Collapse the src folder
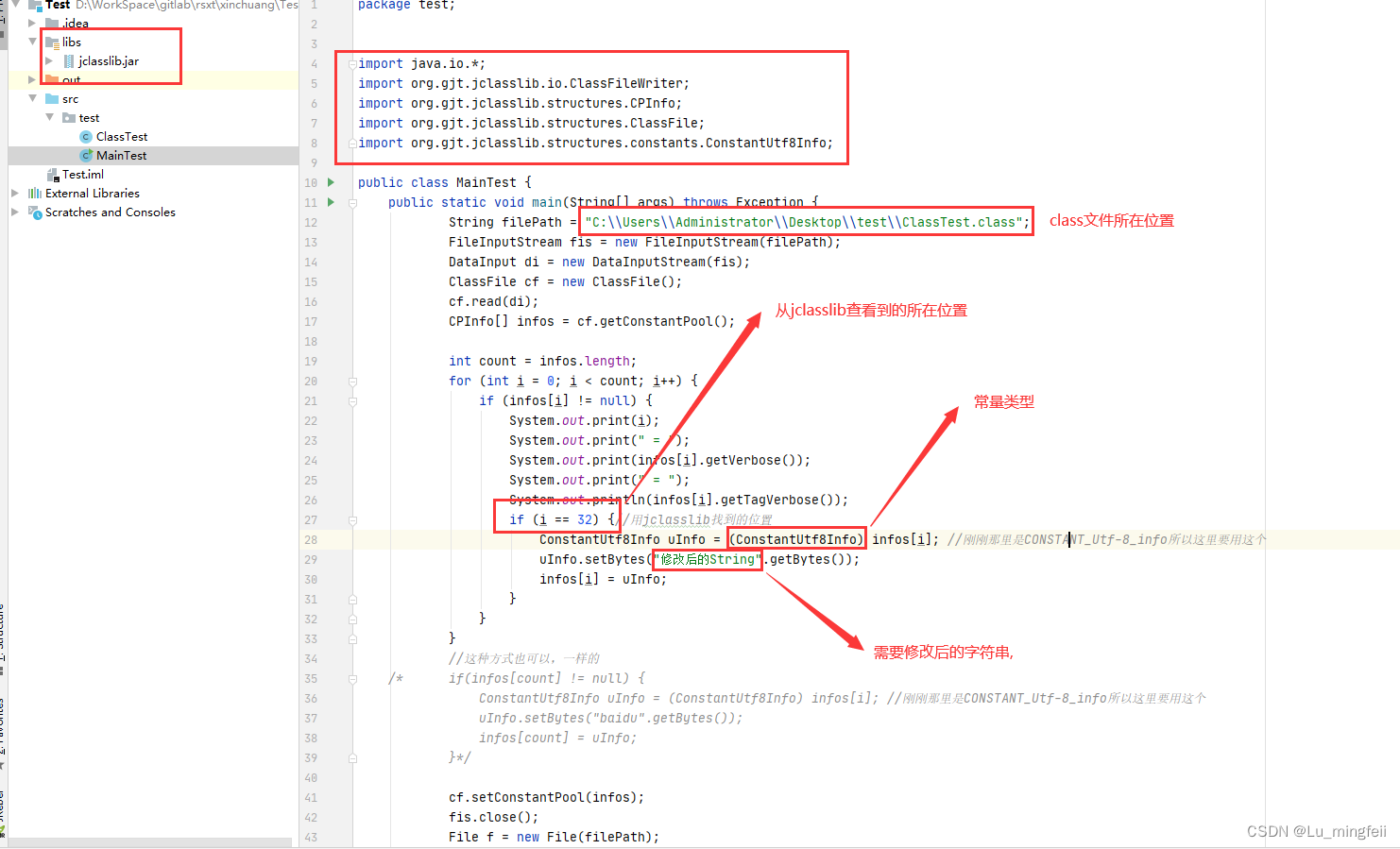This screenshot has height=849, width=1400. 31,98
